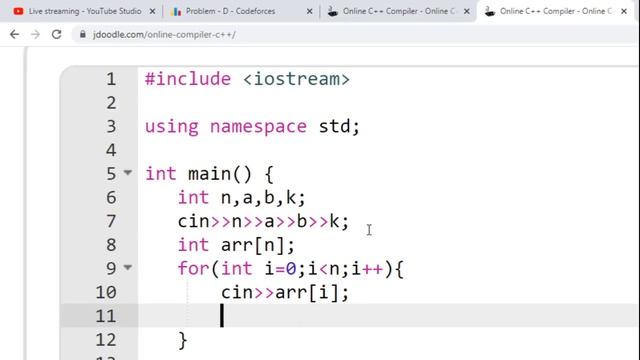
Task: Click on 'cin>>n>>a>>b>>k;' statement
Action: (x=263, y=222)
